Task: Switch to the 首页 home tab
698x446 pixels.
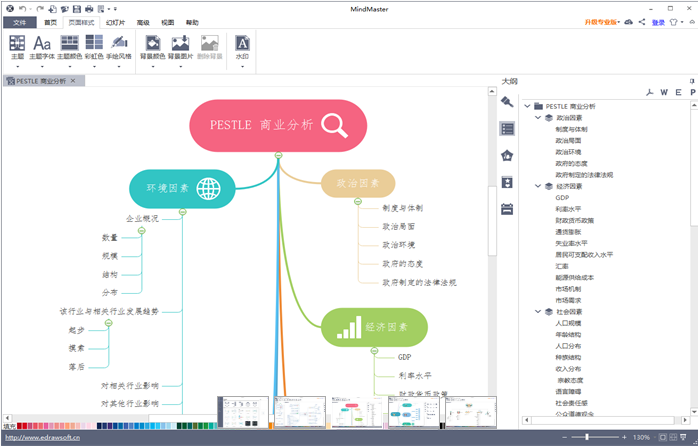Action: coord(50,22)
